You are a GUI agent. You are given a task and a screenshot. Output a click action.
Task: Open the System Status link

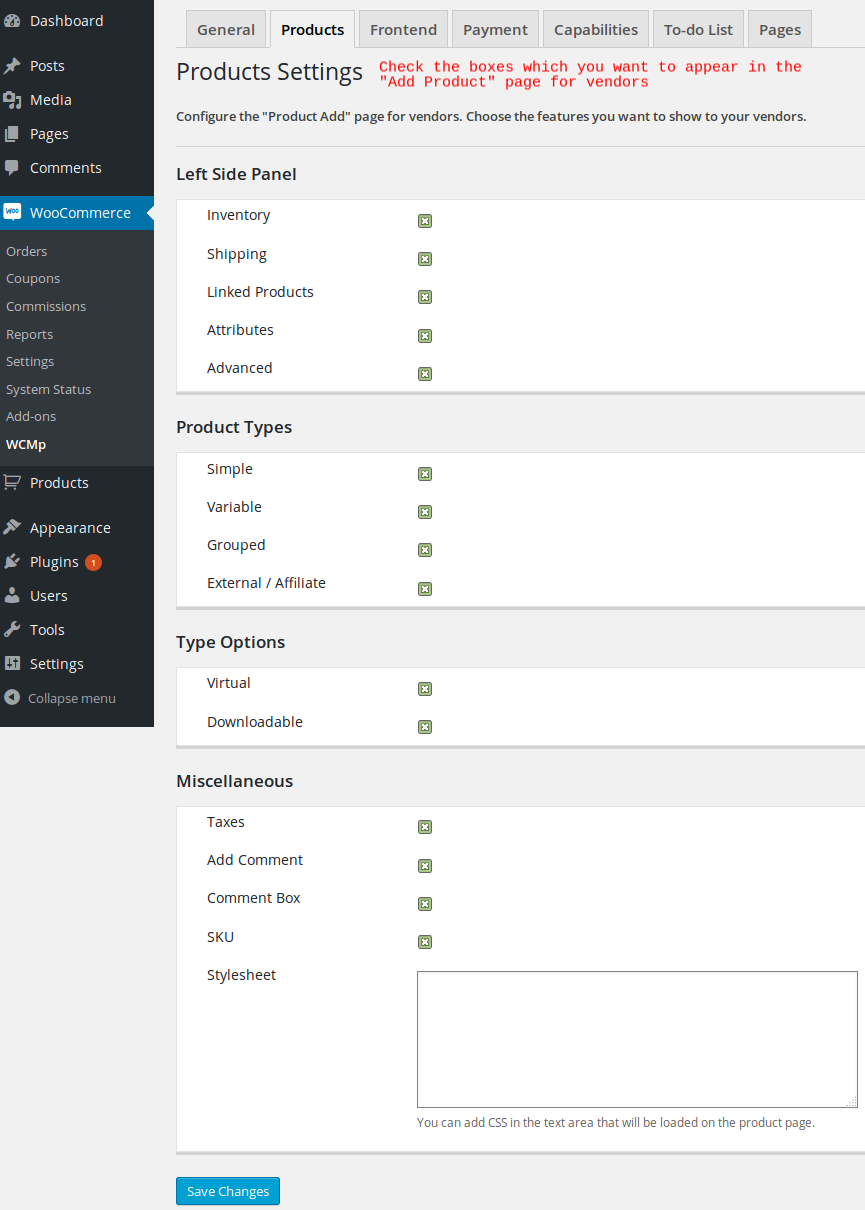(x=48, y=389)
